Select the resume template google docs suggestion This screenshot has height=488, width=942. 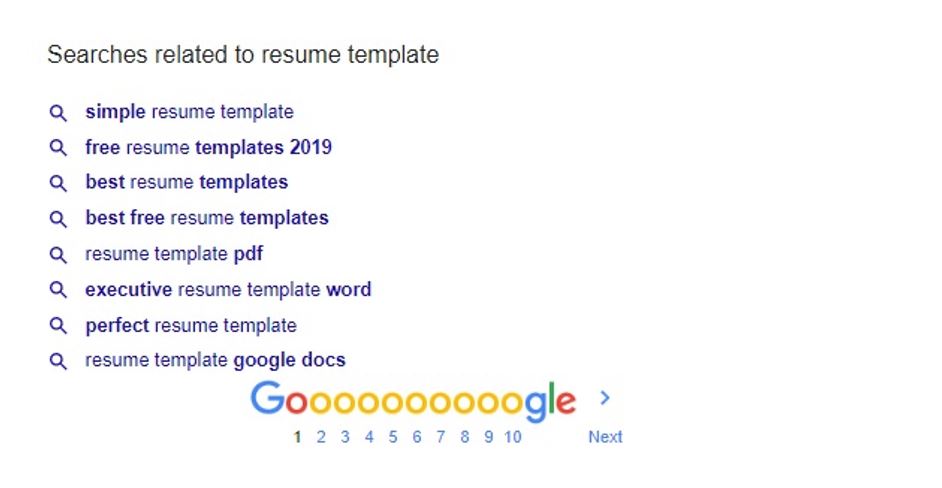click(x=215, y=361)
